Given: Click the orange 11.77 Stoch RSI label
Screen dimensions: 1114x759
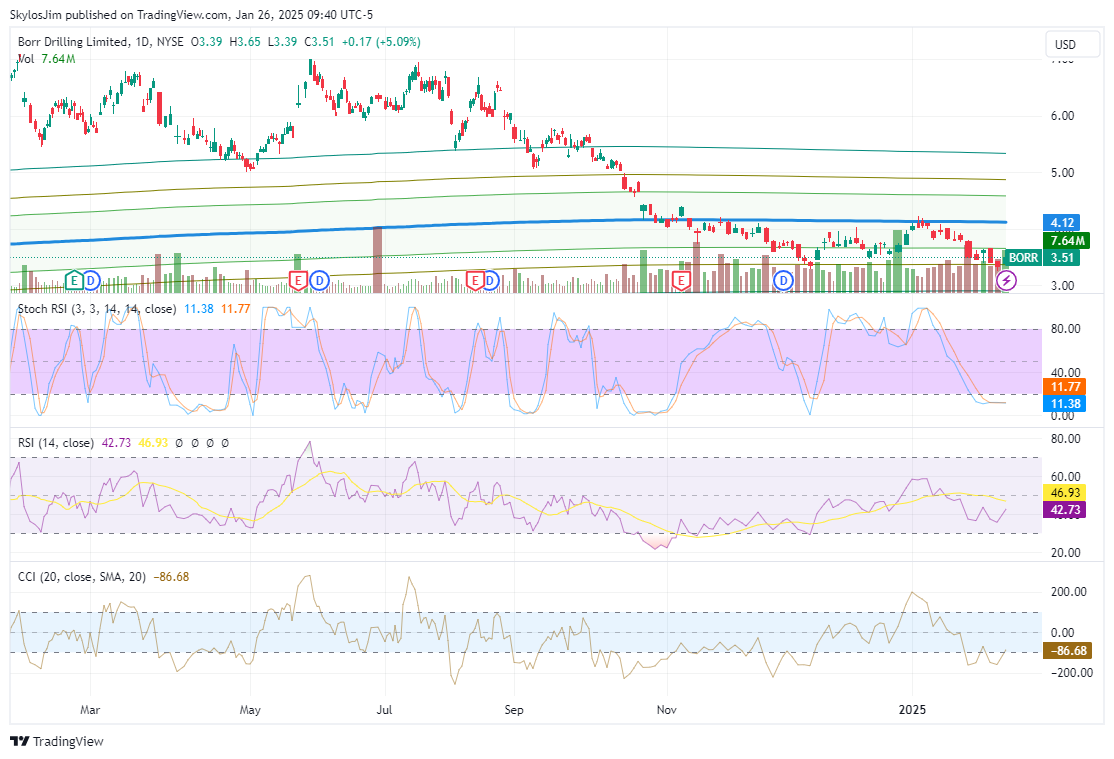Looking at the screenshot, I should [1064, 387].
